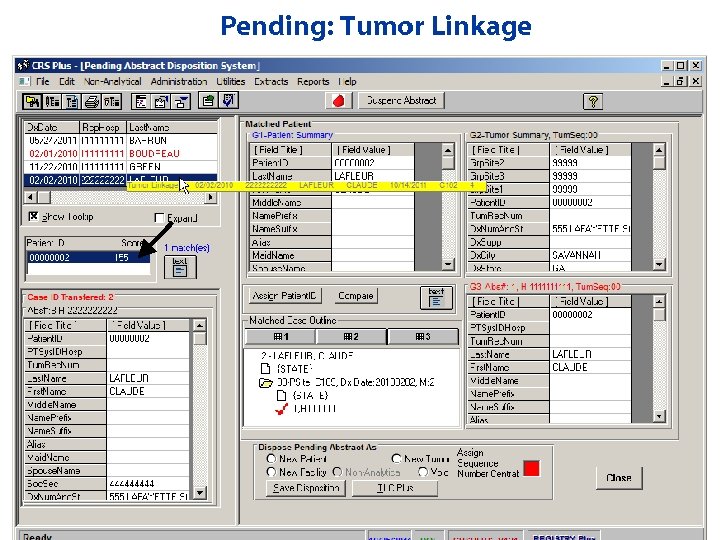The width and height of the screenshot is (720, 540).
Task: Switch to grid tab 3 in Matched Case Outline
Action: 423,337
